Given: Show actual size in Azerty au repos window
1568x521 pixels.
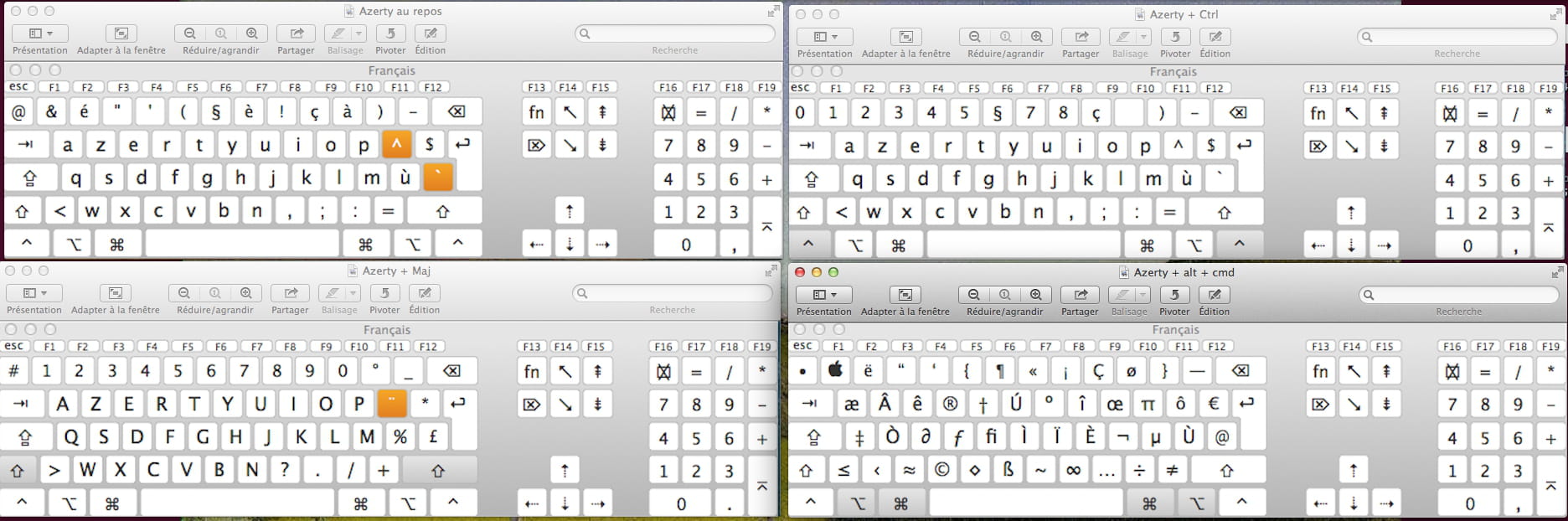Looking at the screenshot, I should [x=221, y=34].
